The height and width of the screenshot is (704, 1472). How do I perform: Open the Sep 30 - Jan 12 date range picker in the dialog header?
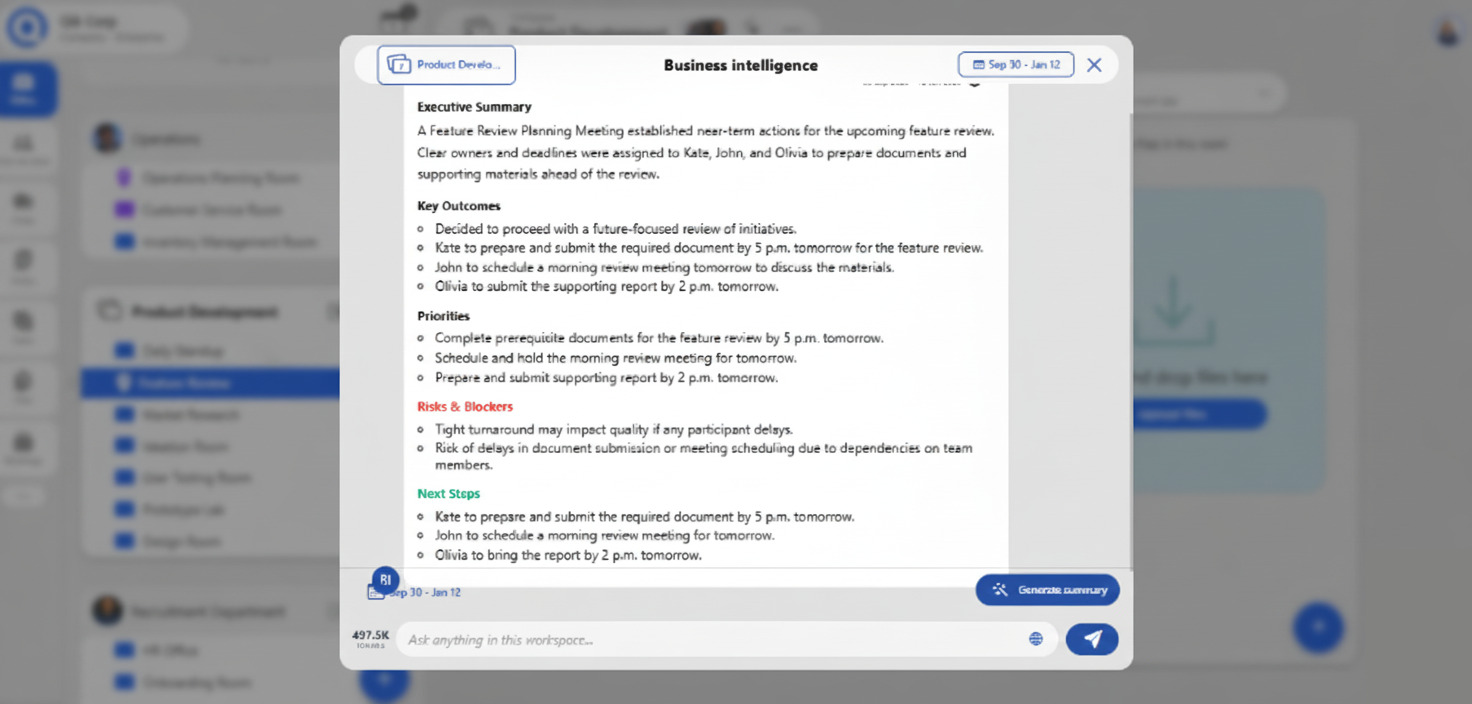[x=1016, y=65]
